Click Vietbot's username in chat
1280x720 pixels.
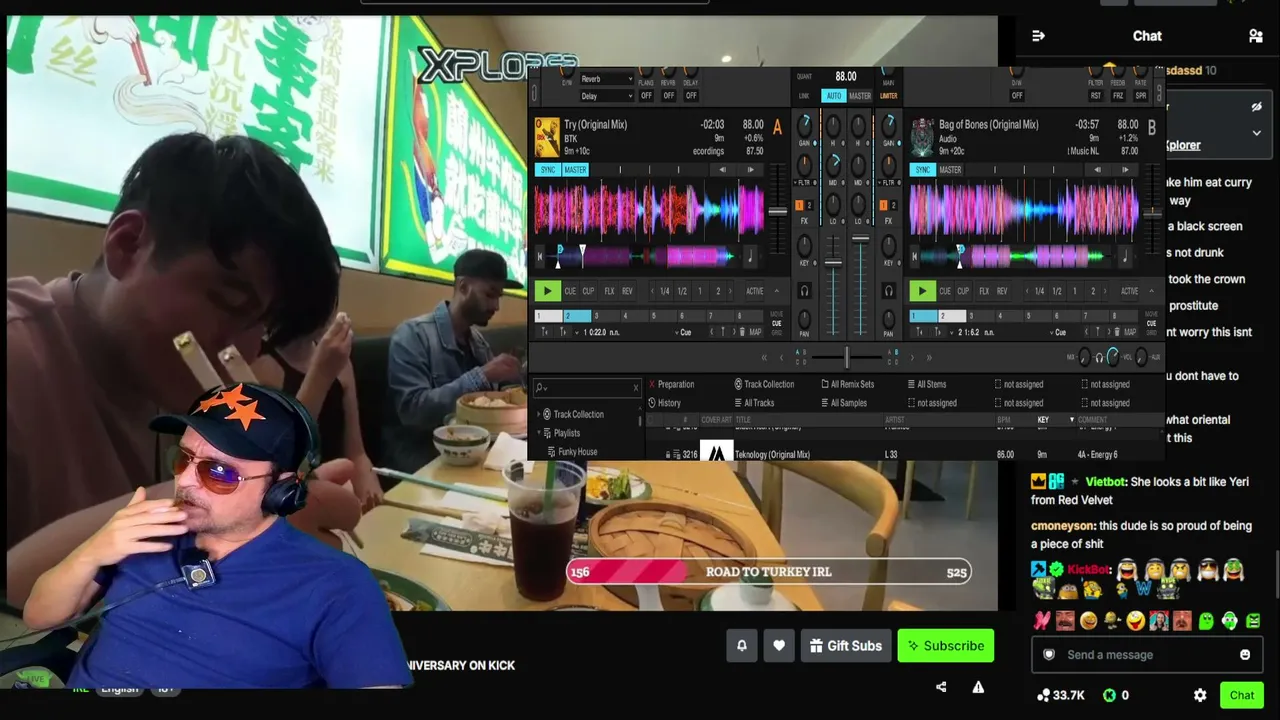tap(1104, 481)
